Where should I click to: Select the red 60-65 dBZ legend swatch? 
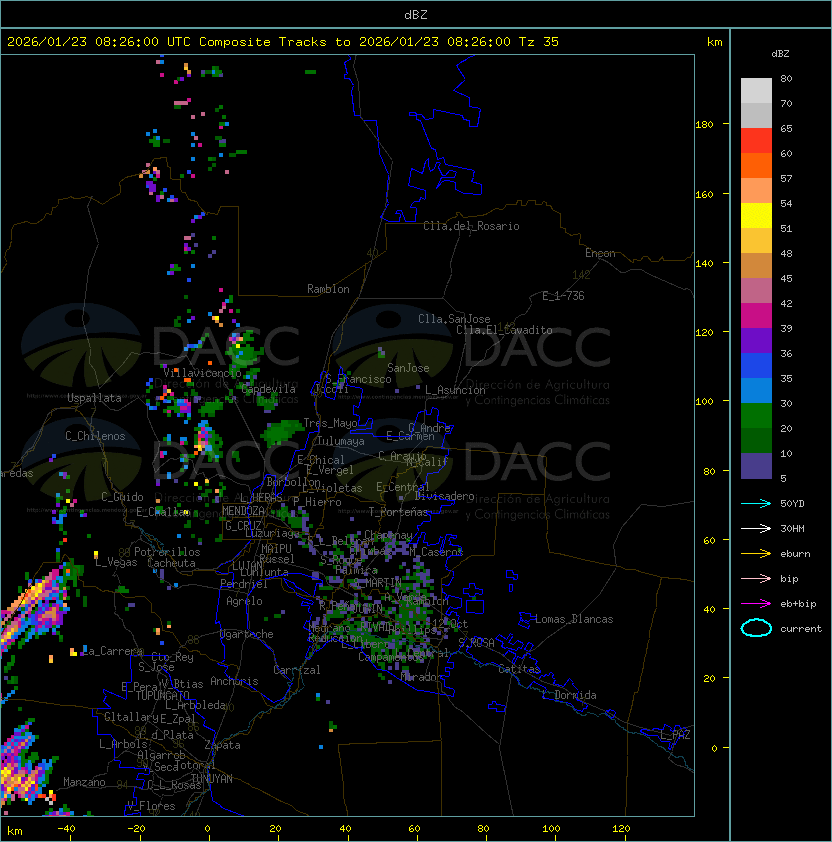(x=756, y=141)
